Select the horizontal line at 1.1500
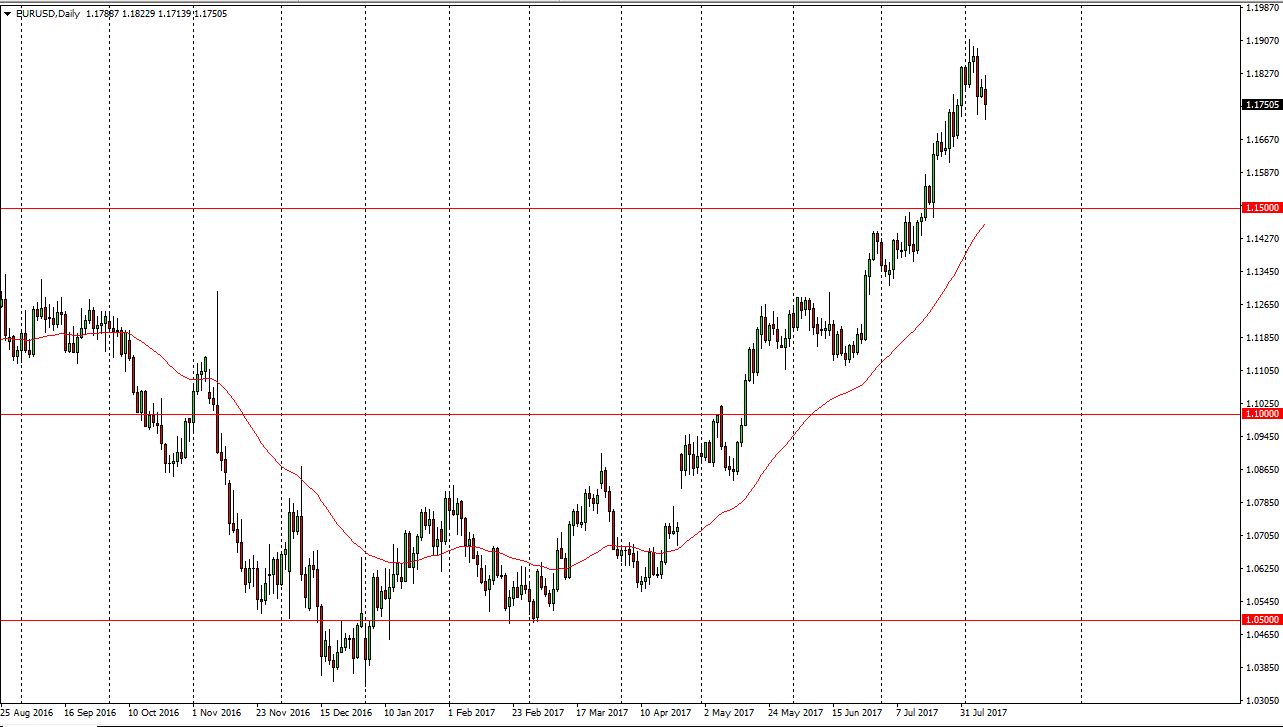 pos(600,208)
